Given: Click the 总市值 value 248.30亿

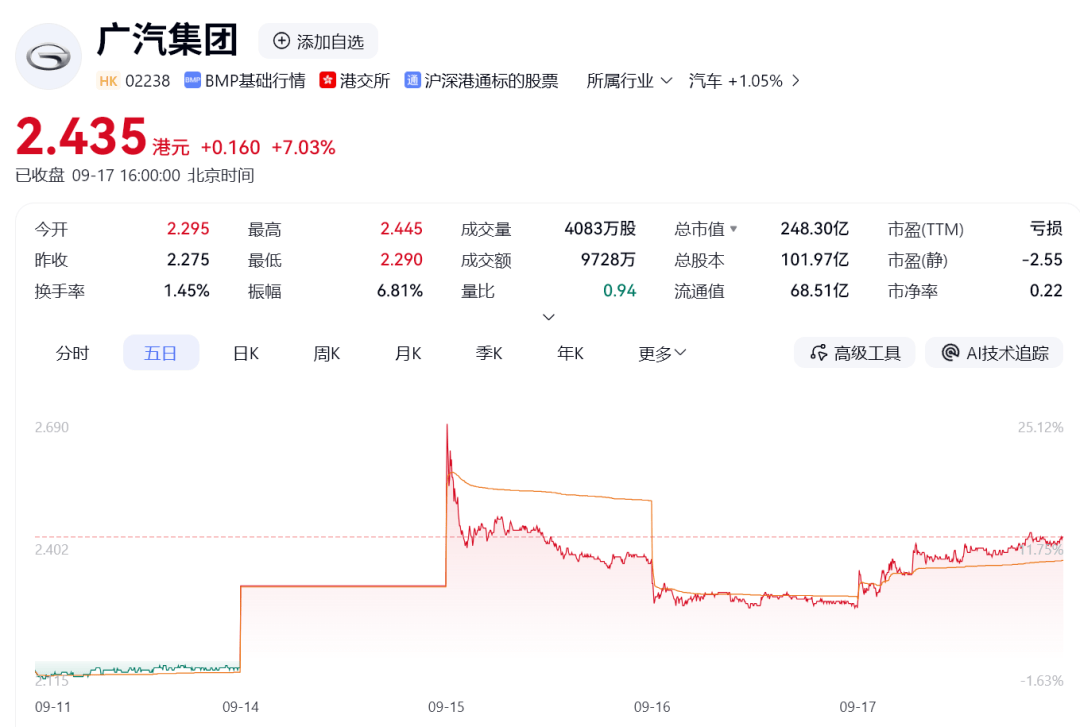Looking at the screenshot, I should (814, 229).
